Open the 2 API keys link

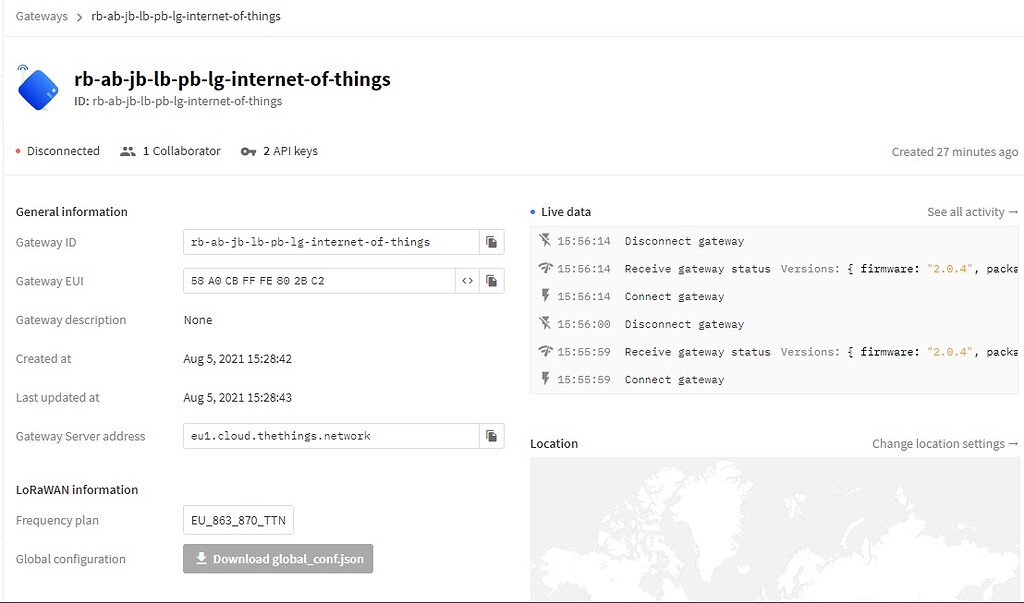290,151
